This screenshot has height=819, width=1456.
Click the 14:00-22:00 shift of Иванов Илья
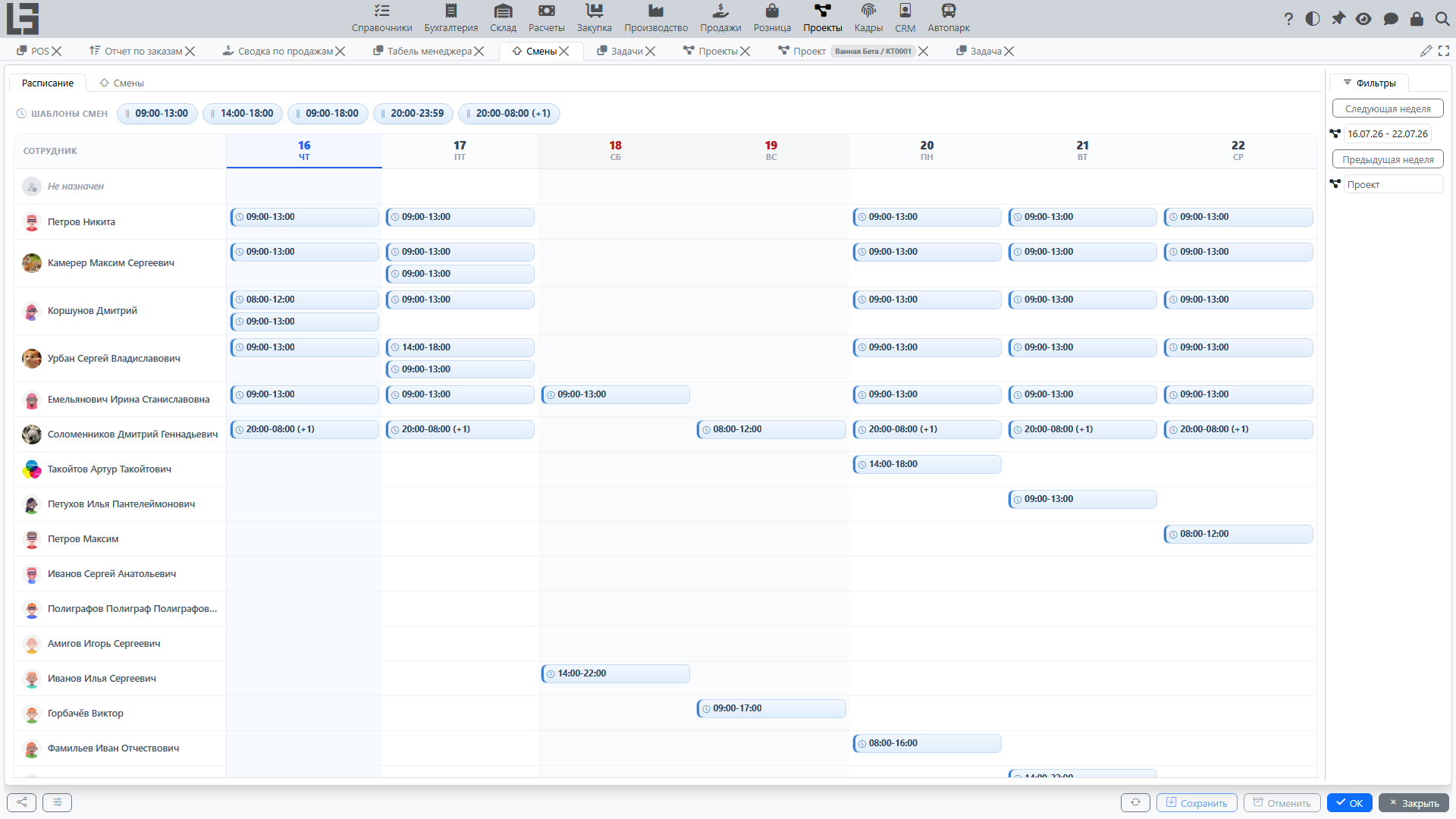click(x=616, y=673)
